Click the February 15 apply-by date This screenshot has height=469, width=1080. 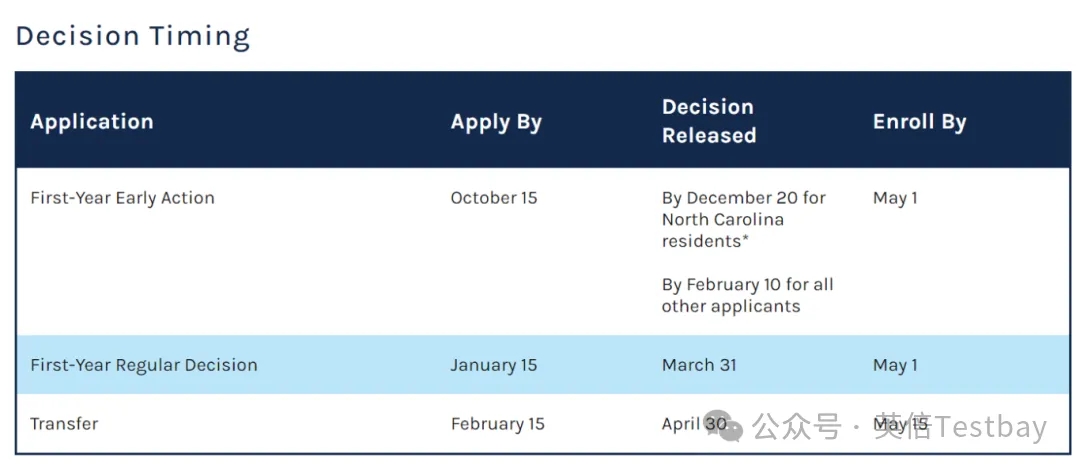pos(498,424)
